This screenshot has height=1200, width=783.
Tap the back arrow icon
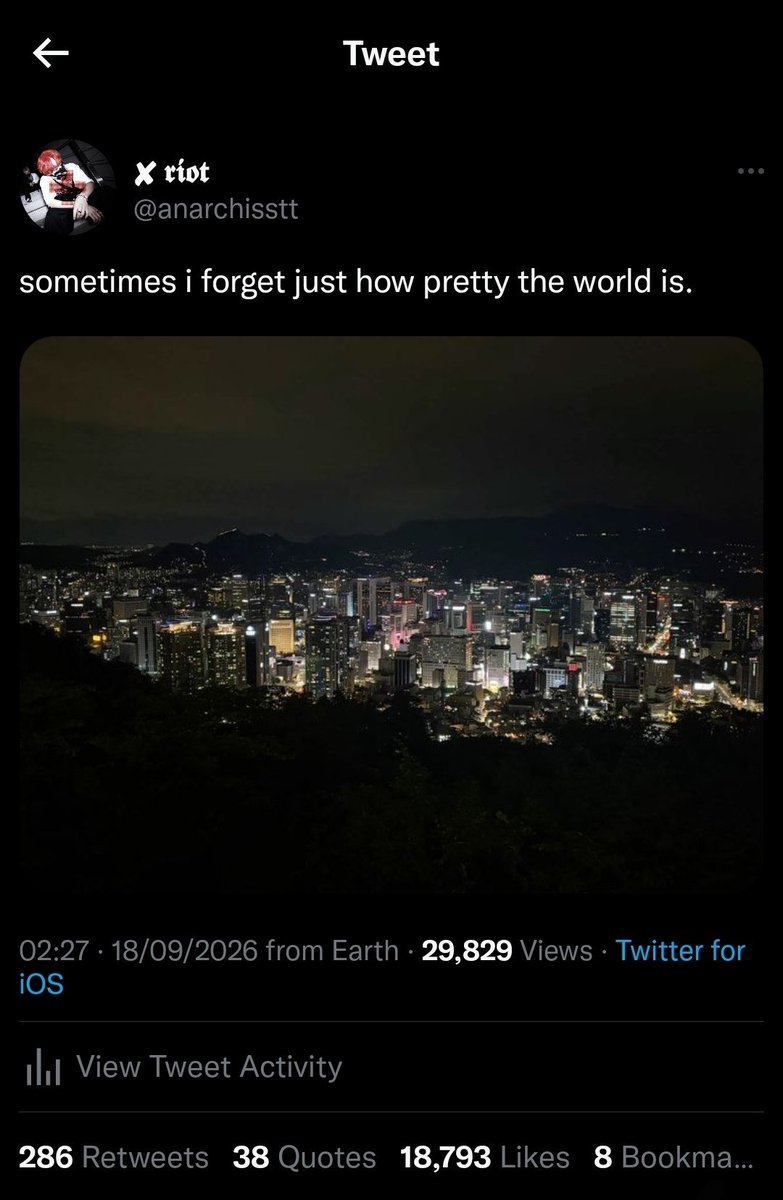click(50, 54)
